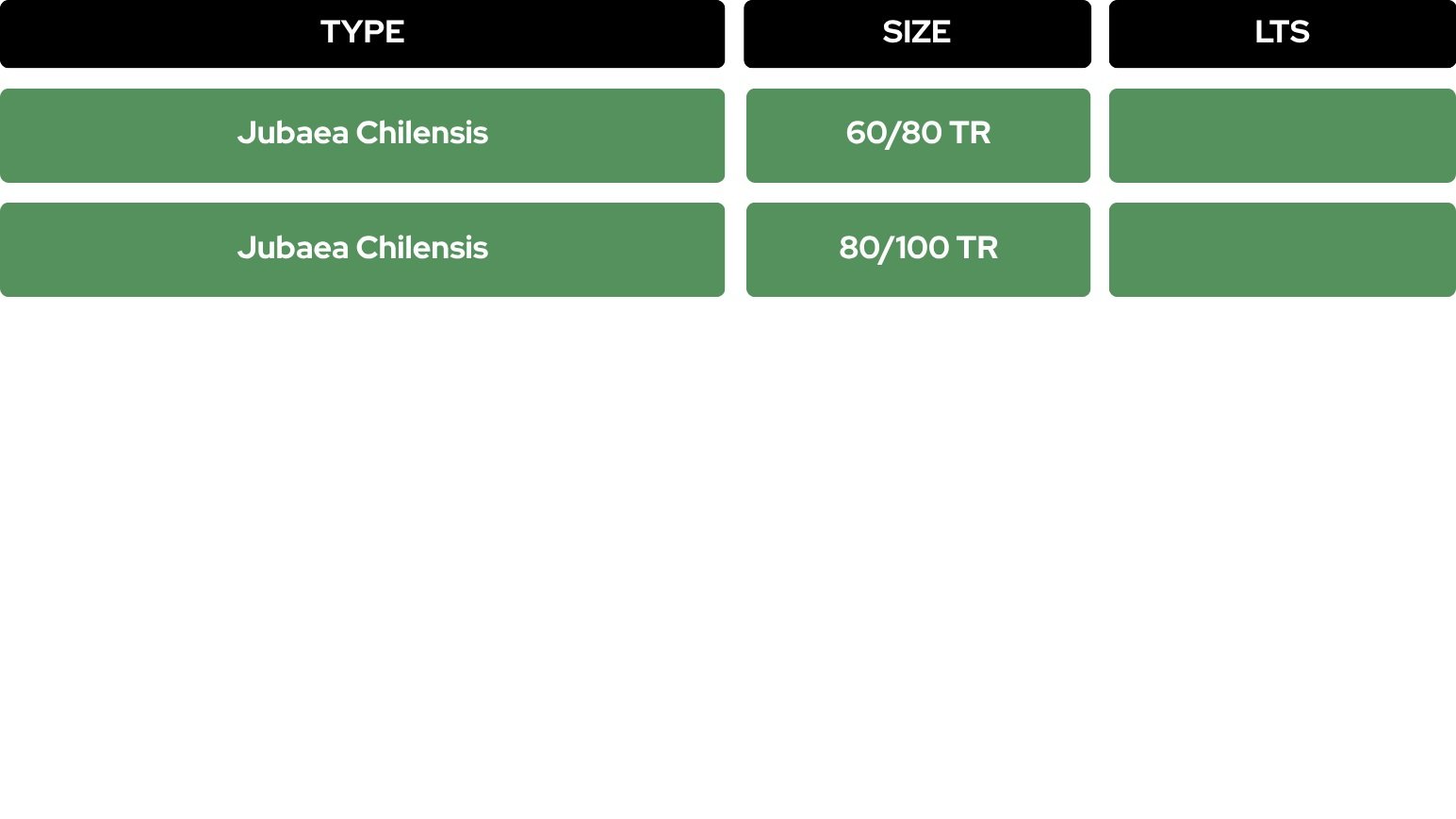This screenshot has width=1456, height=819.
Task: Select the 80/100 TR size cell
Action: point(918,250)
